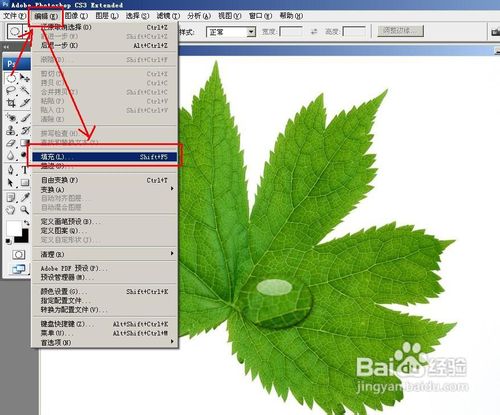500x415 pixels.
Task: Select the Hand tool
Action: (x=11, y=210)
